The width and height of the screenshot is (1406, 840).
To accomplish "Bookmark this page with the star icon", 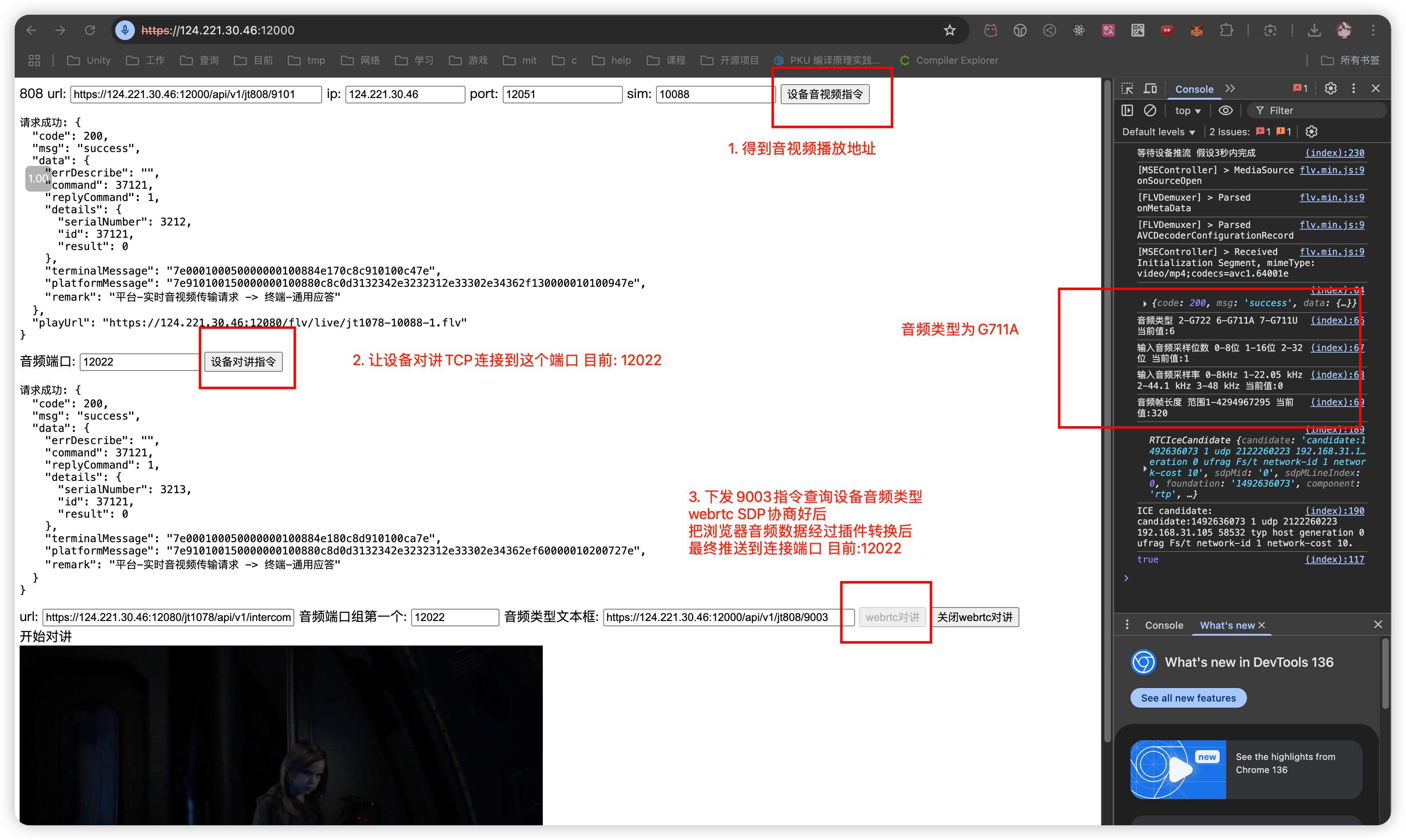I will [949, 30].
